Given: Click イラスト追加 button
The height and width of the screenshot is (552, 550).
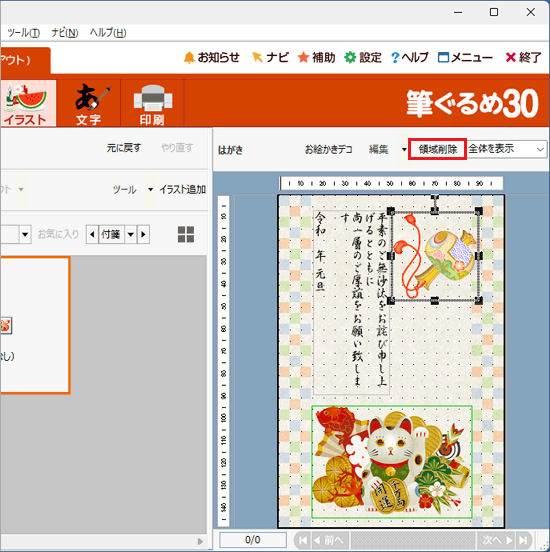Looking at the screenshot, I should (182, 190).
